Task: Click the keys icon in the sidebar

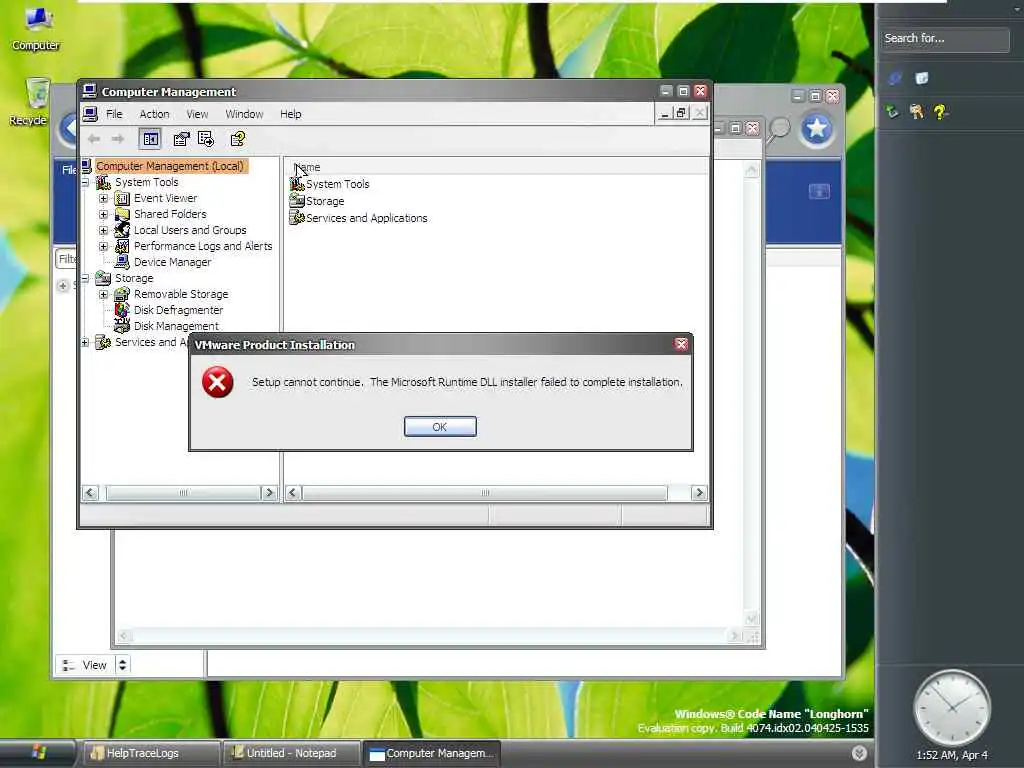Action: point(916,112)
